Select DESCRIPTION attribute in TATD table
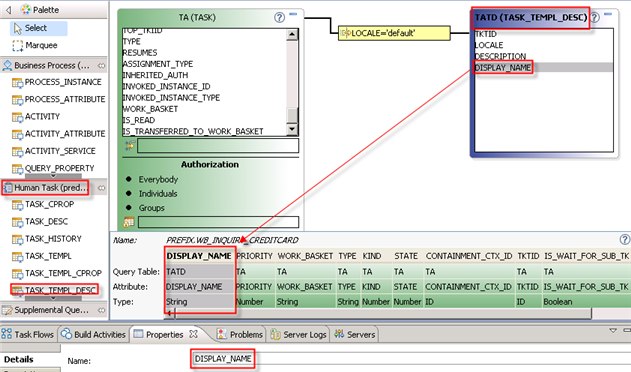Screen dimensions: 631x372 point(500,57)
